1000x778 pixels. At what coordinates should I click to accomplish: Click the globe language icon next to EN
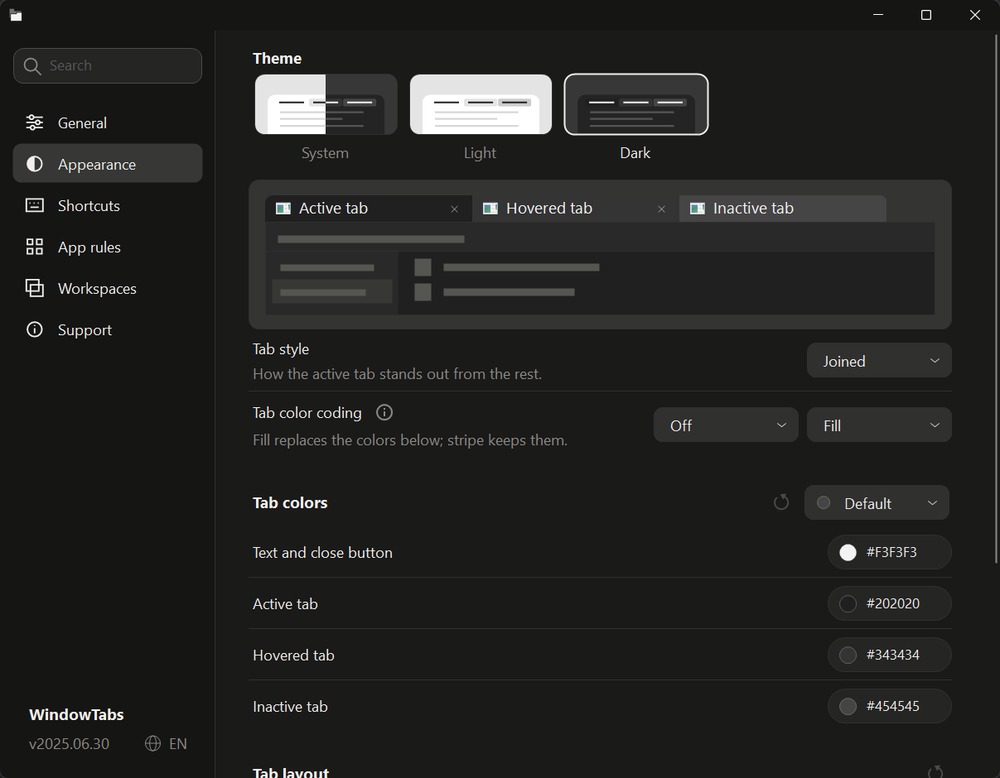(153, 744)
